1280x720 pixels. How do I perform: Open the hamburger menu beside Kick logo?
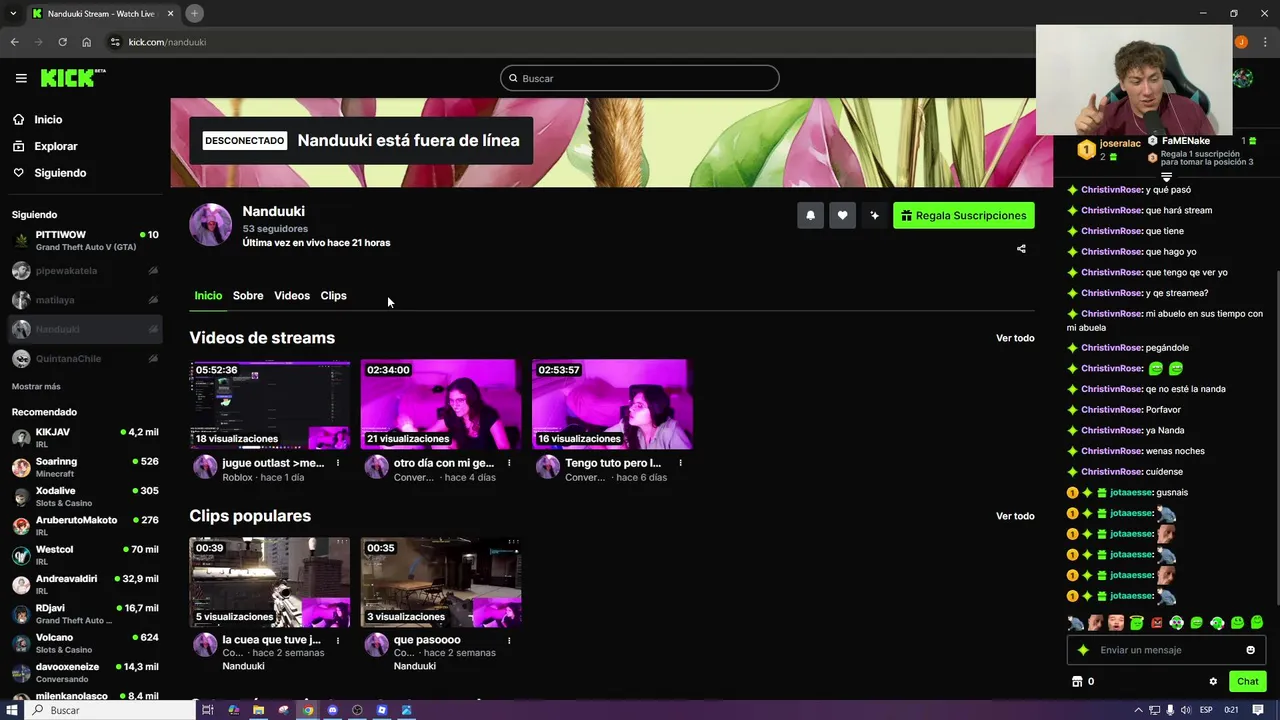coord(21,78)
